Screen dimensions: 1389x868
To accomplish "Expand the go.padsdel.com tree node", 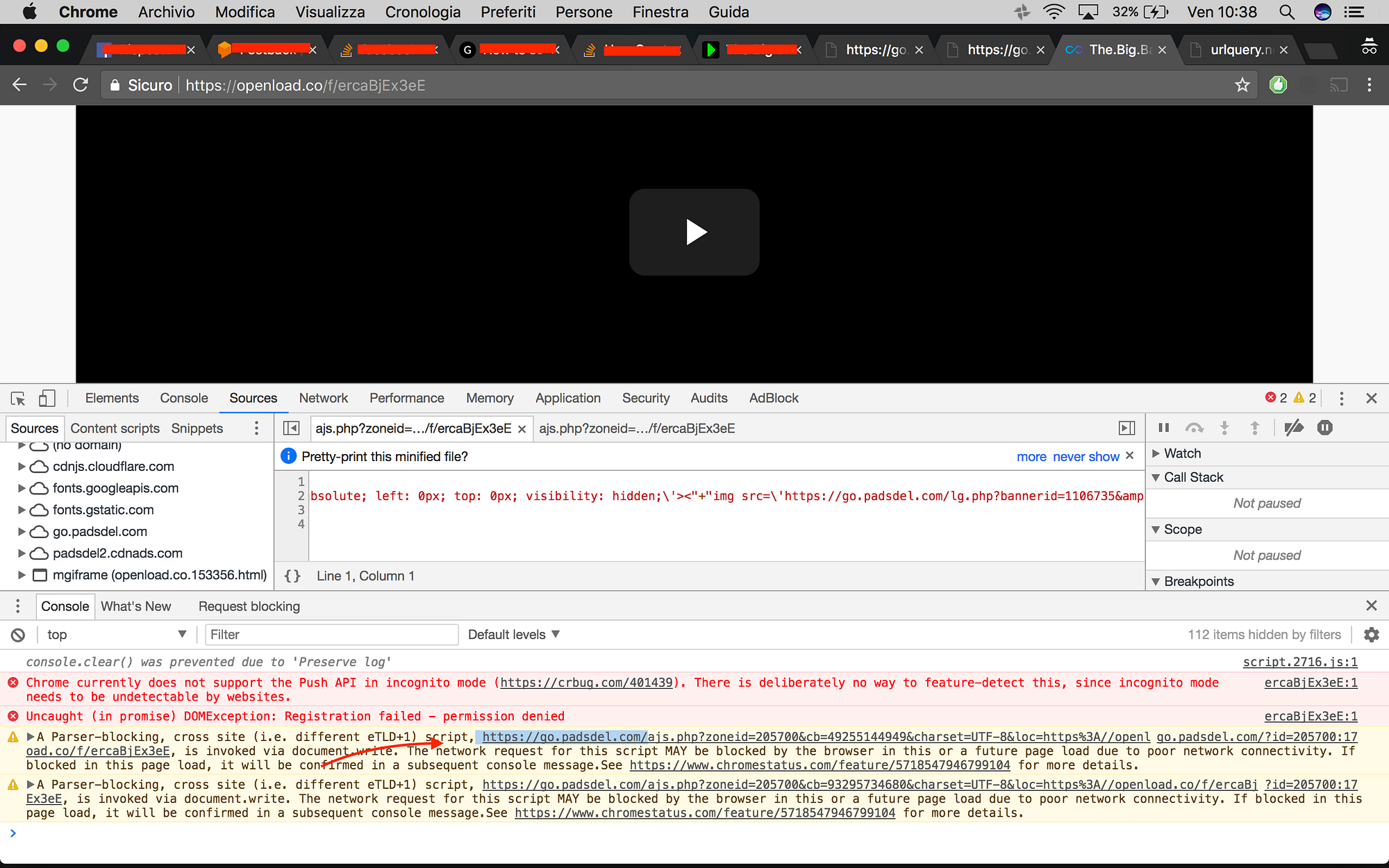I will [22, 531].
